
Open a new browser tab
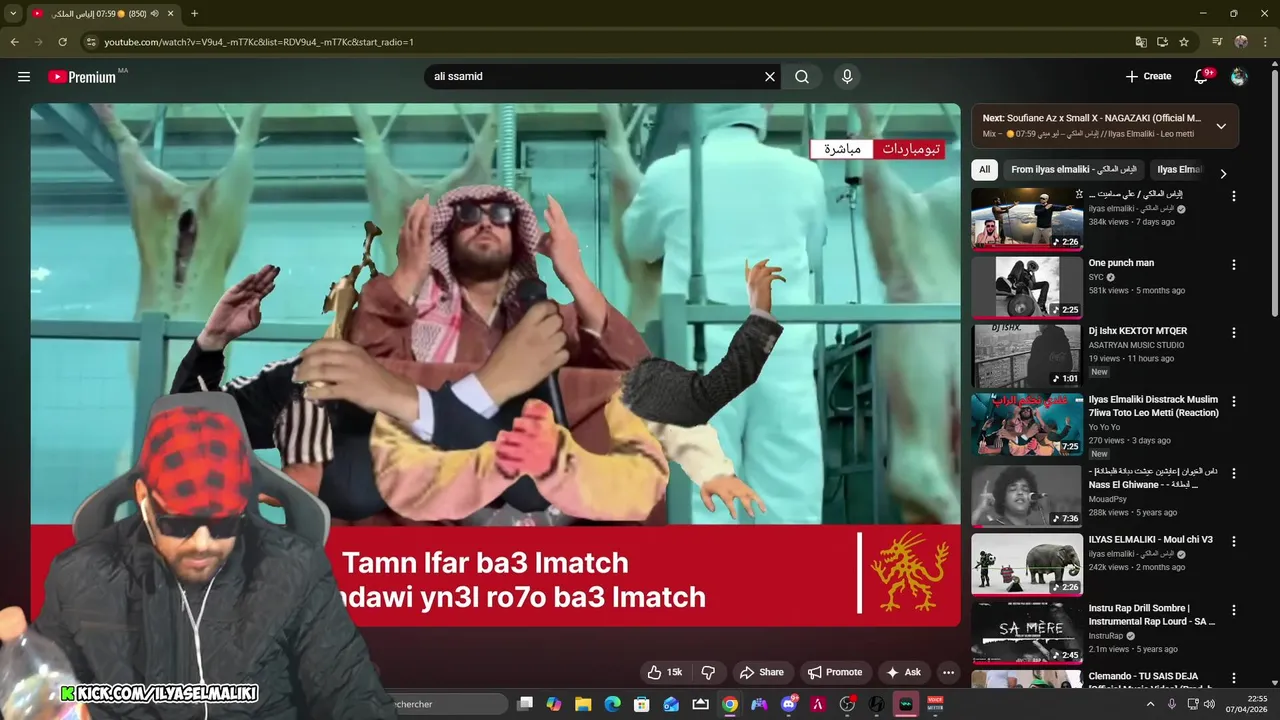(194, 14)
